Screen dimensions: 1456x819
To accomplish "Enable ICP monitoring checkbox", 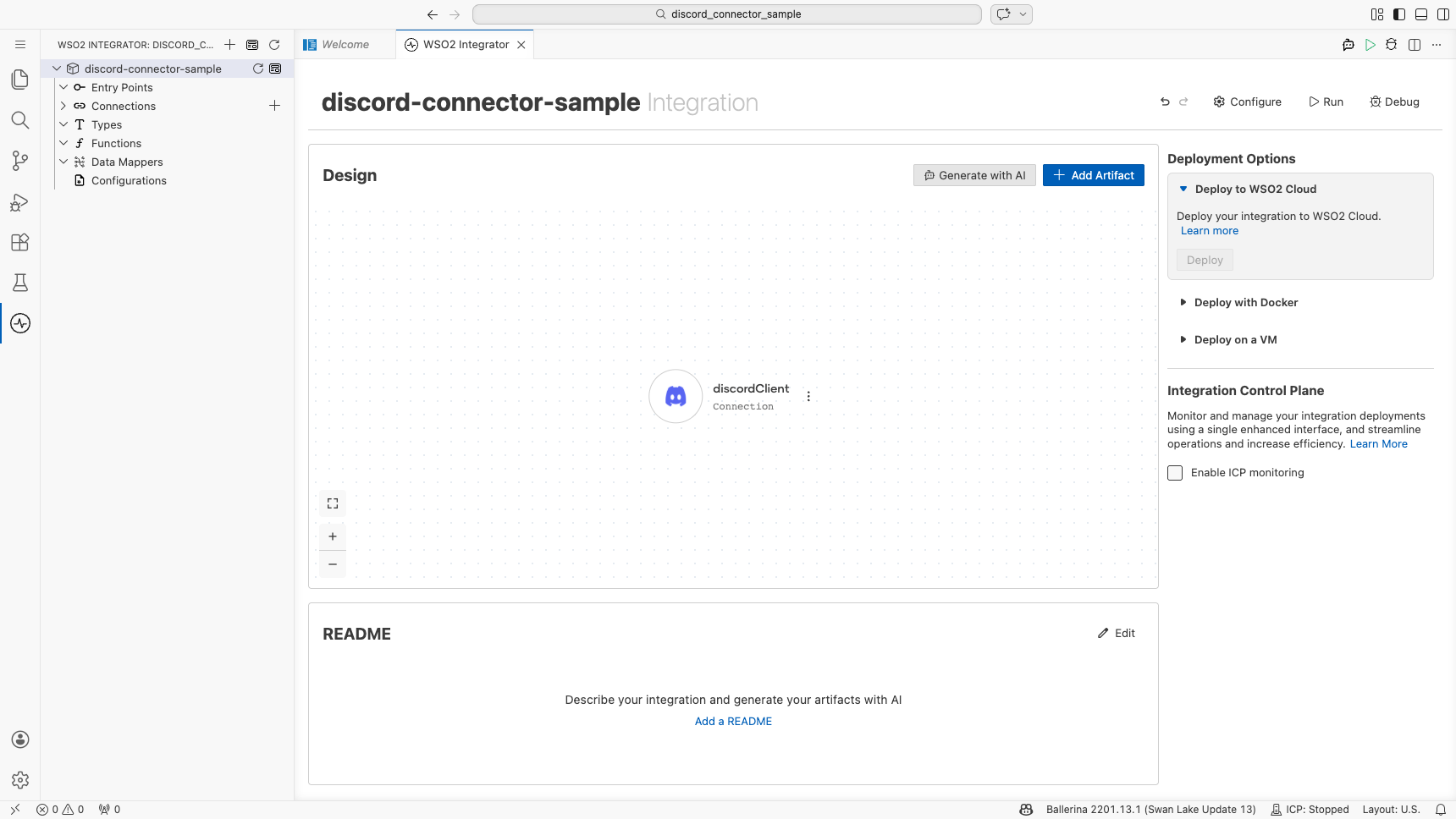I will (1175, 473).
